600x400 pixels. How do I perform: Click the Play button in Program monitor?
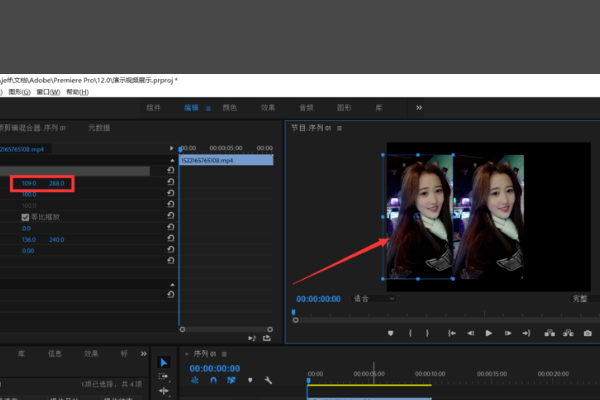tap(489, 333)
